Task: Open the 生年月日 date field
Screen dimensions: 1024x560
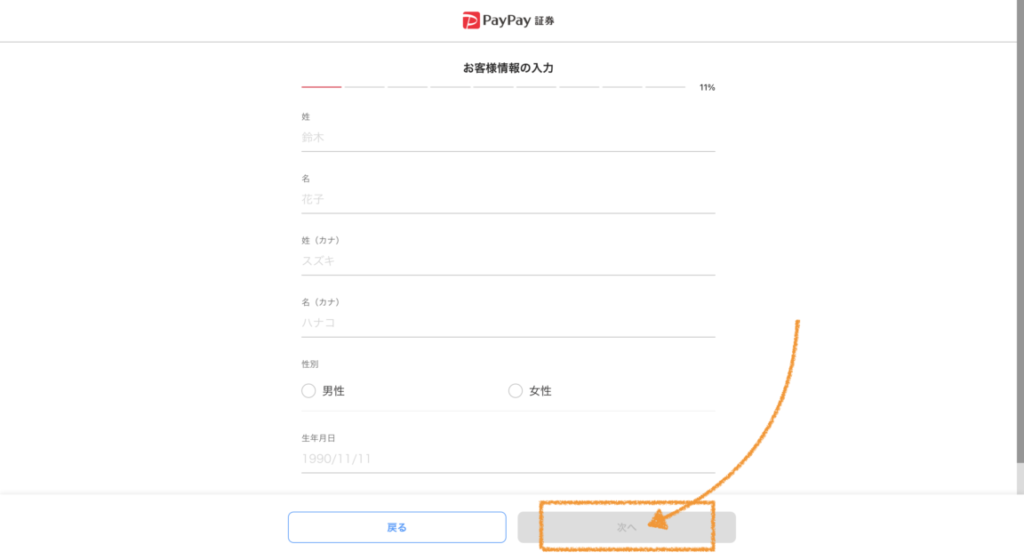Action: (508, 459)
